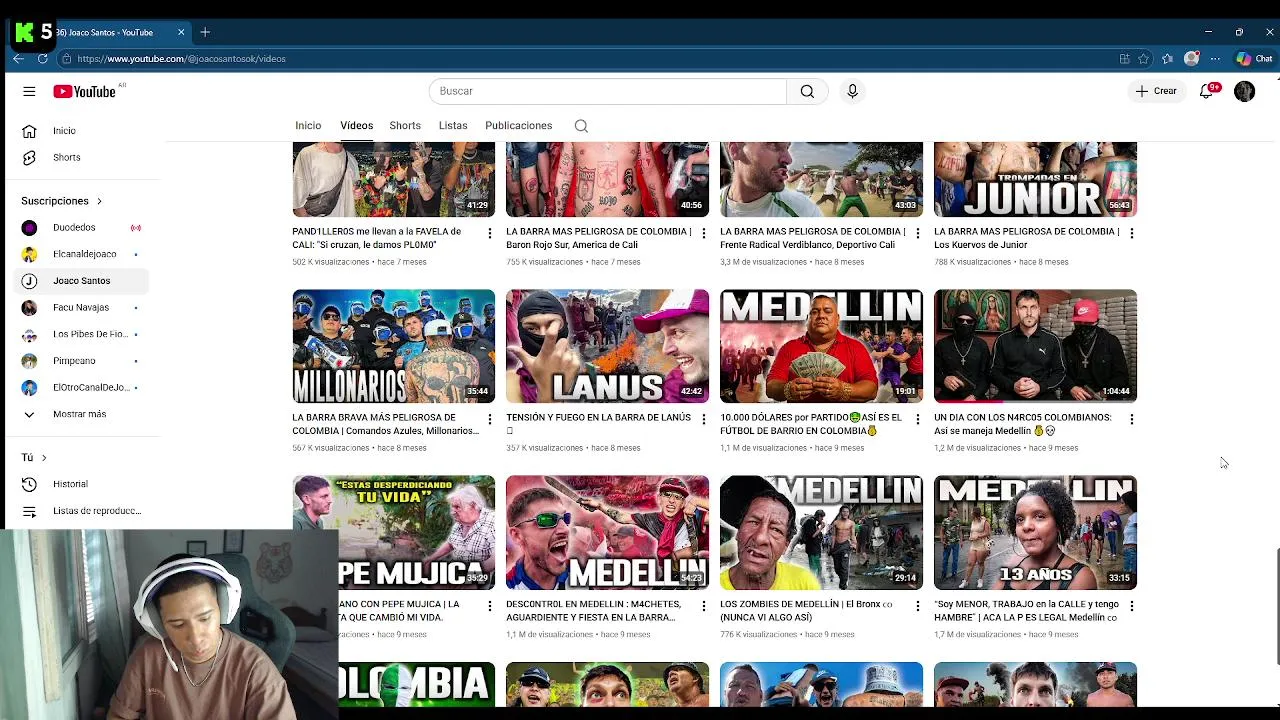Viewport: 1280px width, 720px height.
Task: Open options for 10.000 dólares por partido video
Action: [x=917, y=419]
